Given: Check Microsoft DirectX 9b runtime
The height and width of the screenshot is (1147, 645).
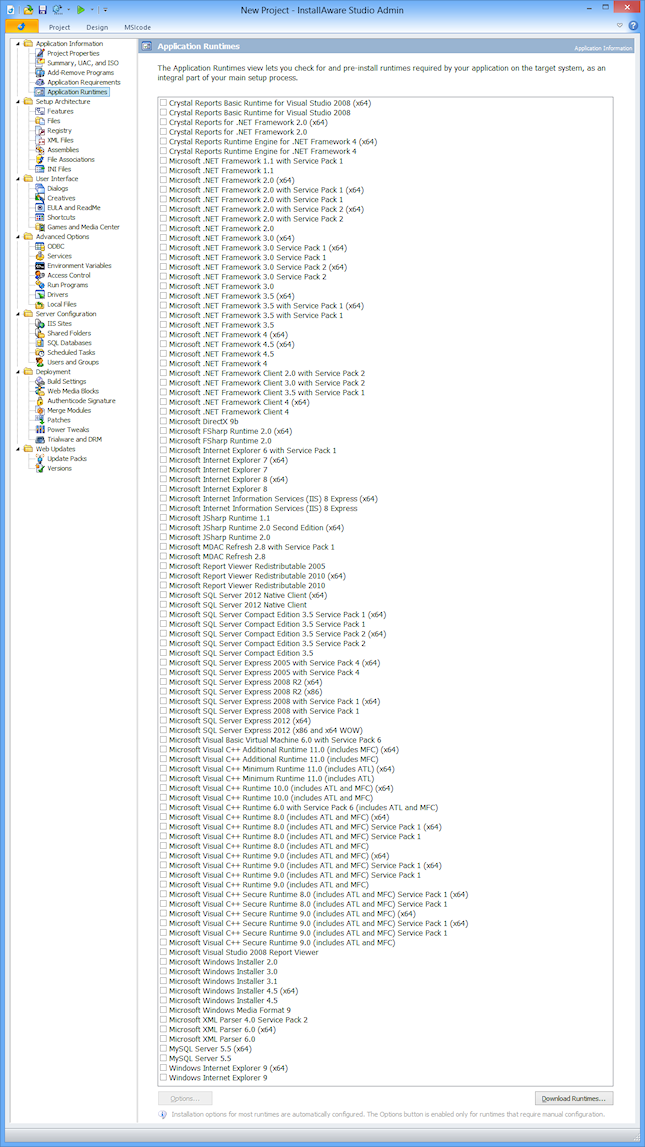Looking at the screenshot, I should (164, 422).
